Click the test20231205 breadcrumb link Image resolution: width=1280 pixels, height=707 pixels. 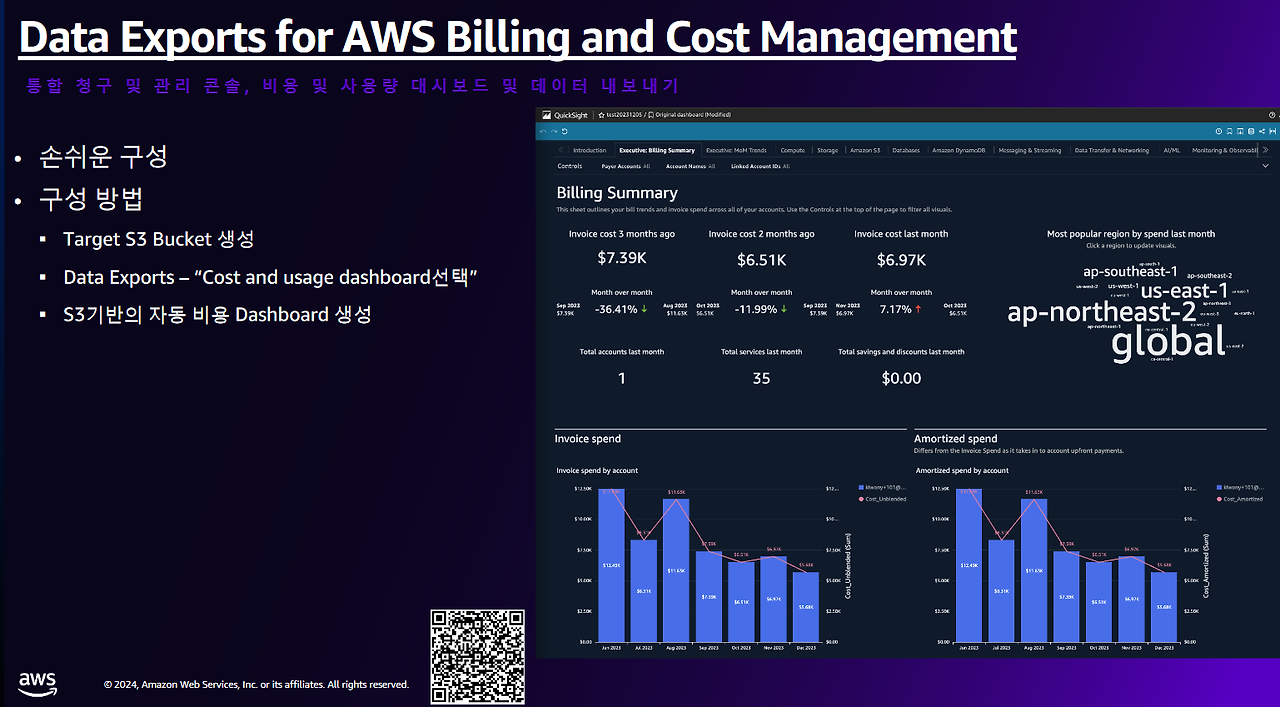624,115
